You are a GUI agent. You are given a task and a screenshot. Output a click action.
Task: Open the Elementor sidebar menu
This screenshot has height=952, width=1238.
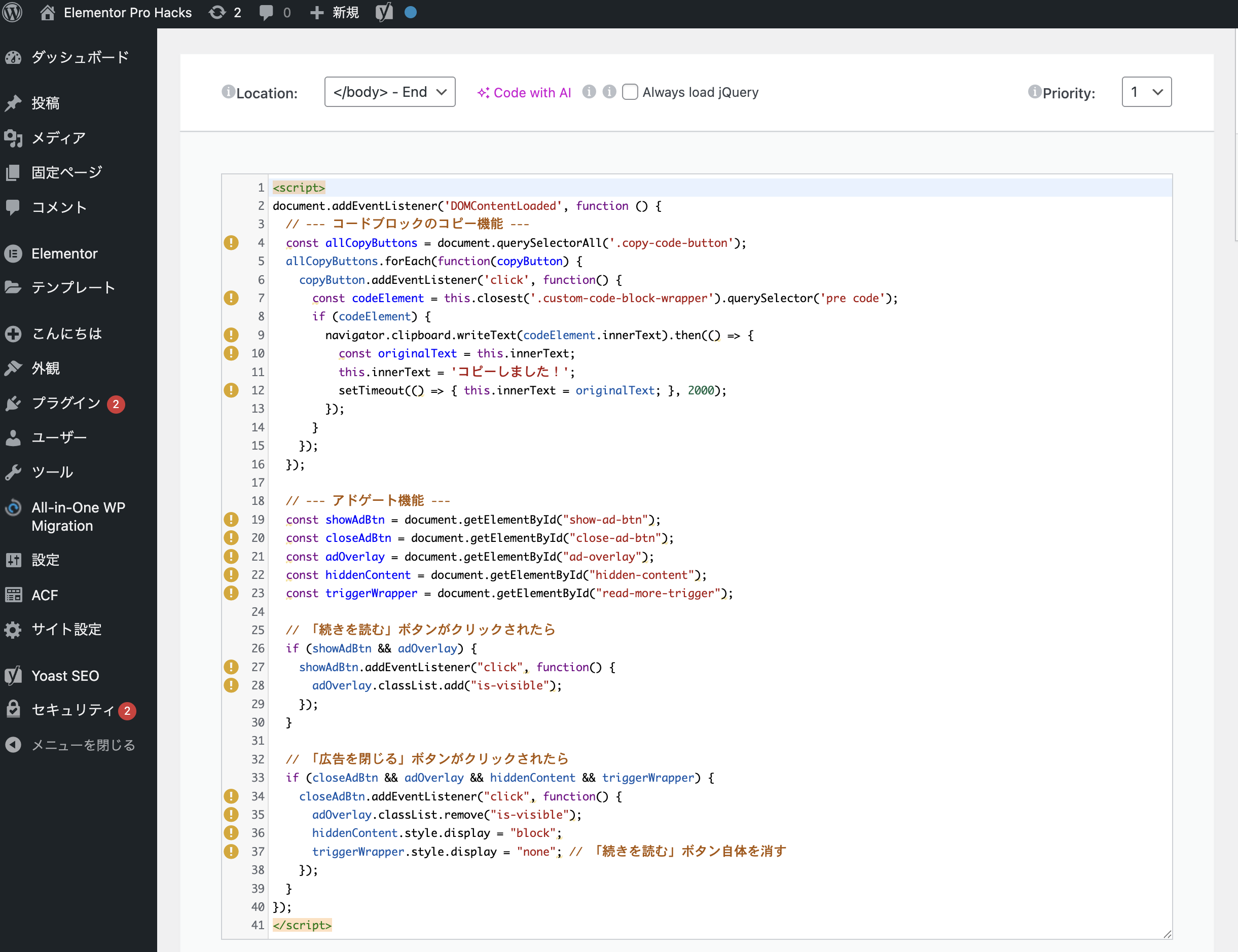click(x=64, y=253)
